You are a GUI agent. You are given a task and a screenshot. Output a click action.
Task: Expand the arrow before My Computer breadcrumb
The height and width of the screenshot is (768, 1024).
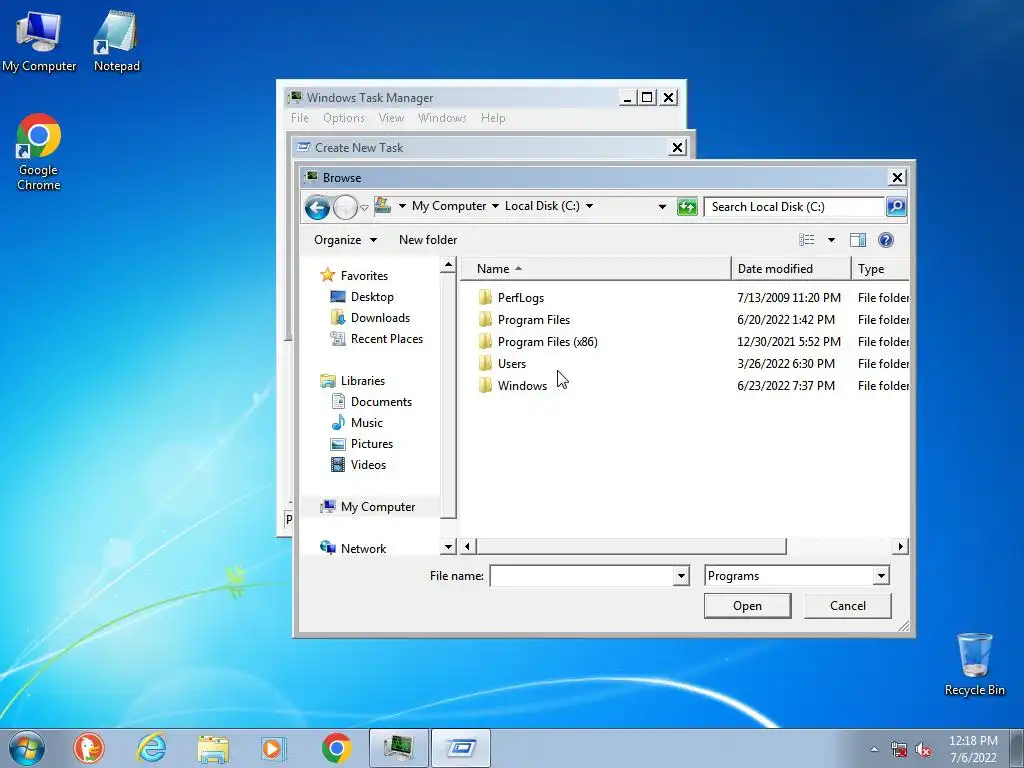click(402, 206)
